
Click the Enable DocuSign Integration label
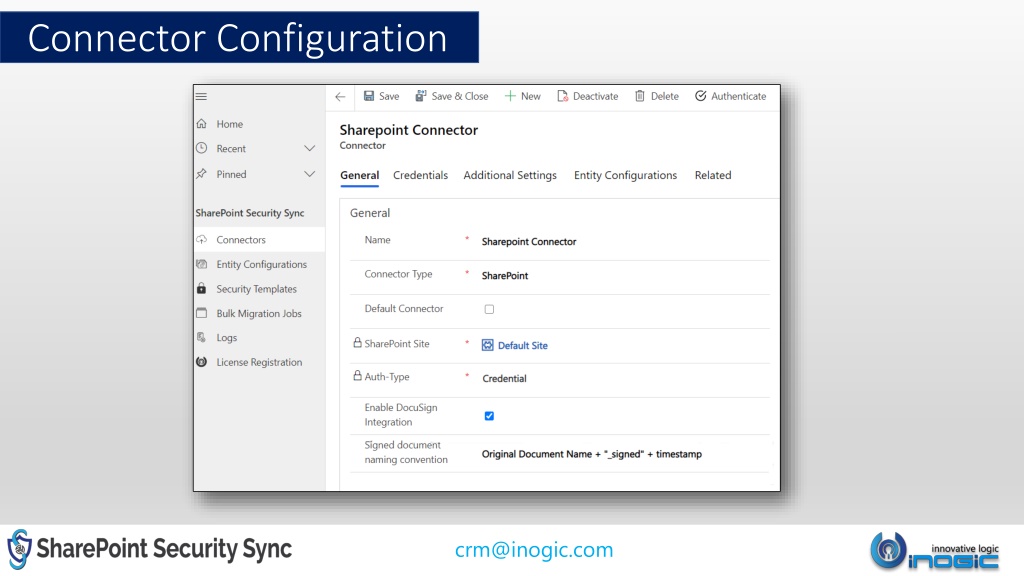[401, 415]
